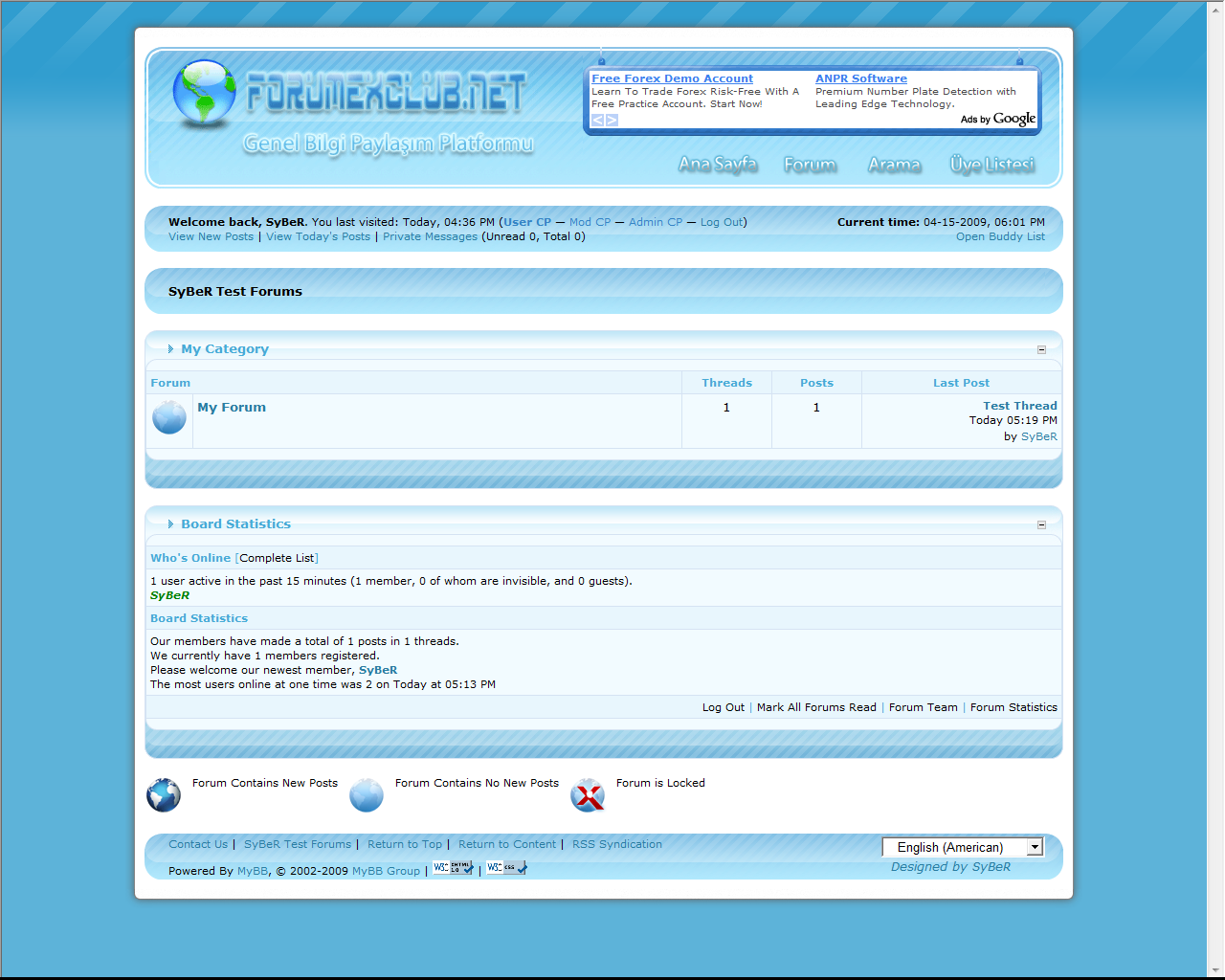Click Return to Top
The image size is (1225, 980).
coord(405,844)
